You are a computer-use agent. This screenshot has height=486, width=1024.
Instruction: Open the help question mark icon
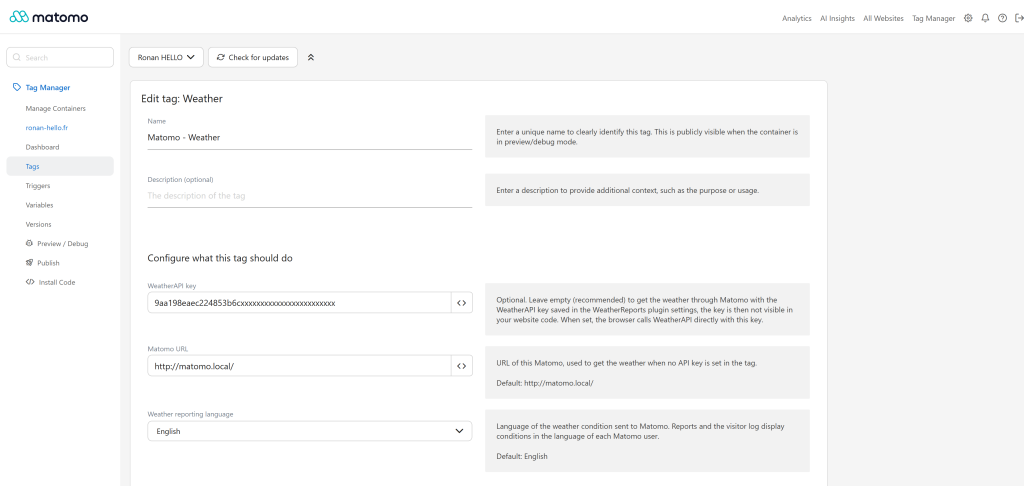point(1002,18)
